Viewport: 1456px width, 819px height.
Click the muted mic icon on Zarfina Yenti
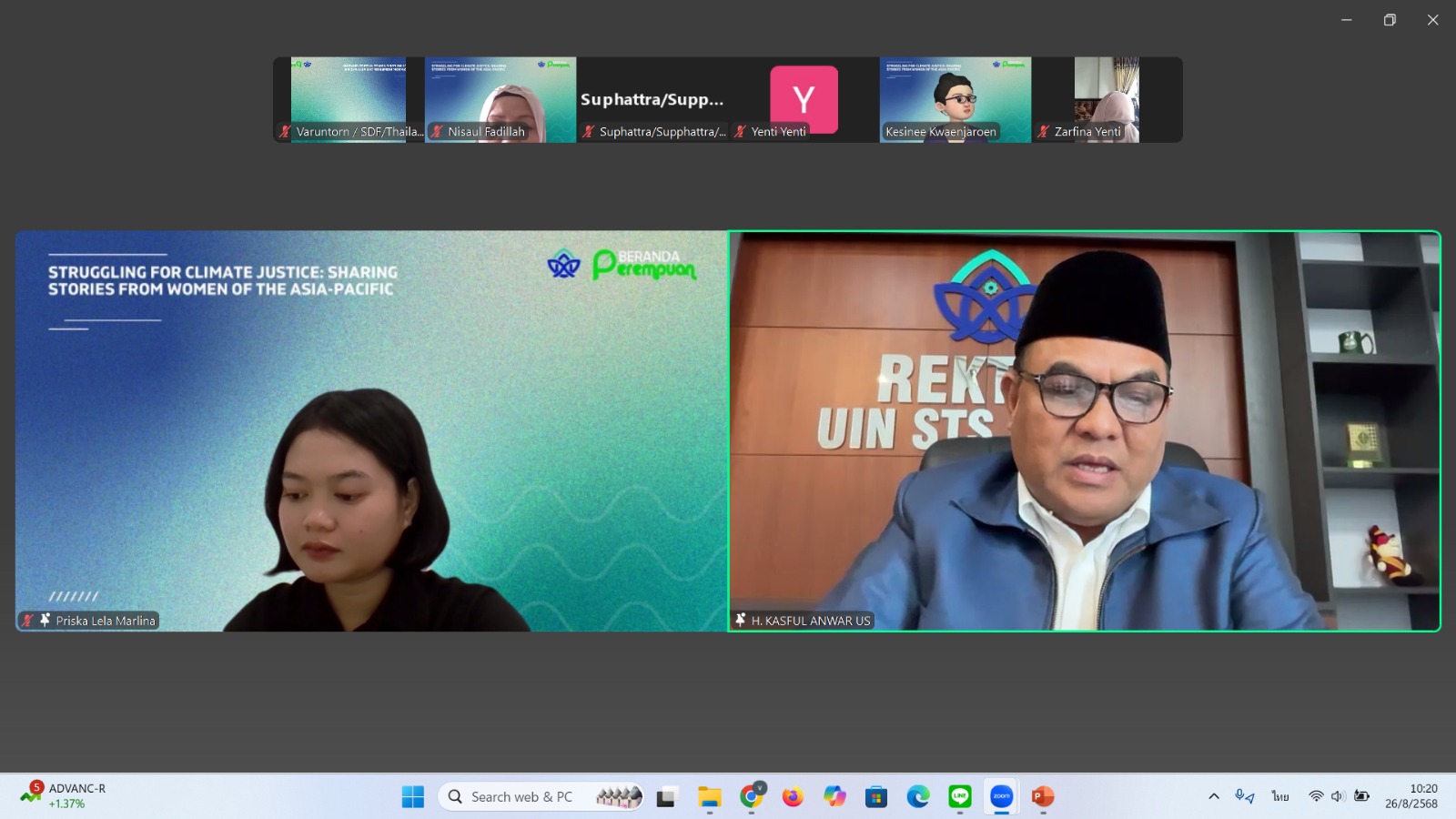pos(1044,132)
